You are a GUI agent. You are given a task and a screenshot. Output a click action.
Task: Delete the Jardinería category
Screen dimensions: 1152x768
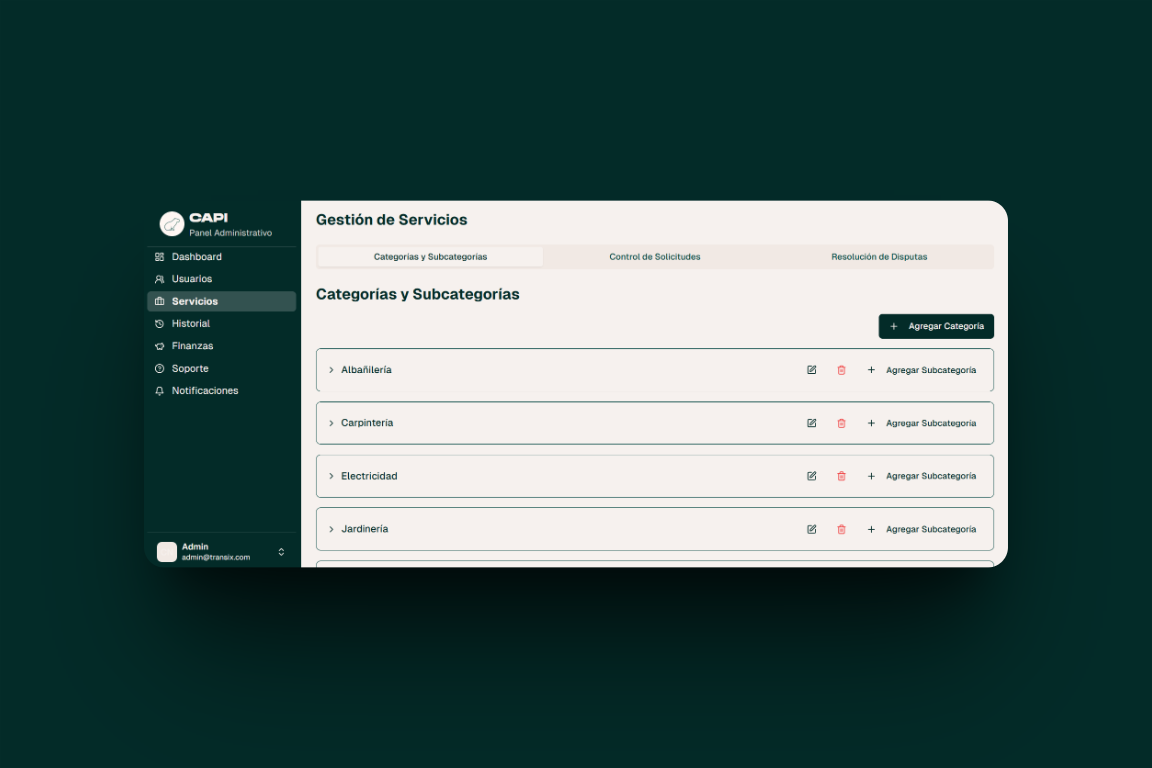coord(841,529)
